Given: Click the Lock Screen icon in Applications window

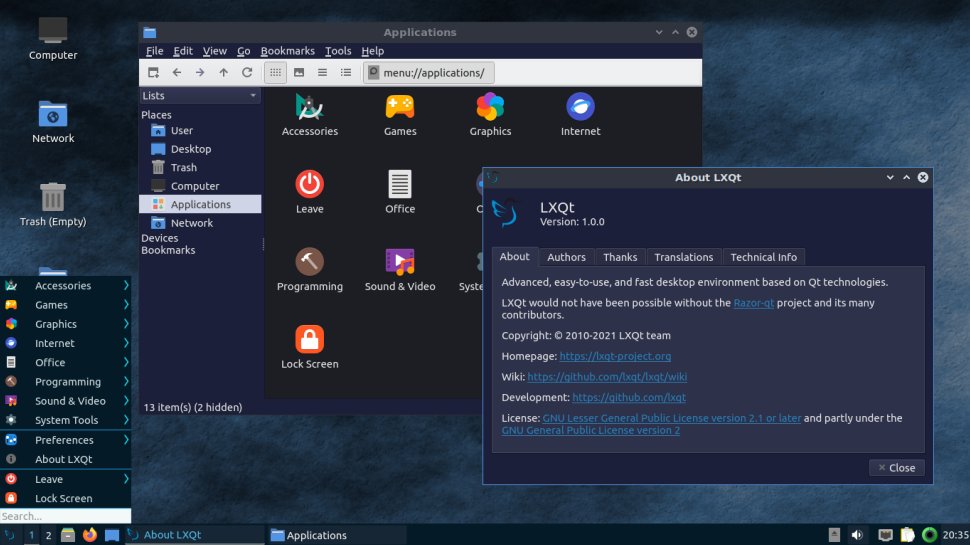Looking at the screenshot, I should coord(309,340).
